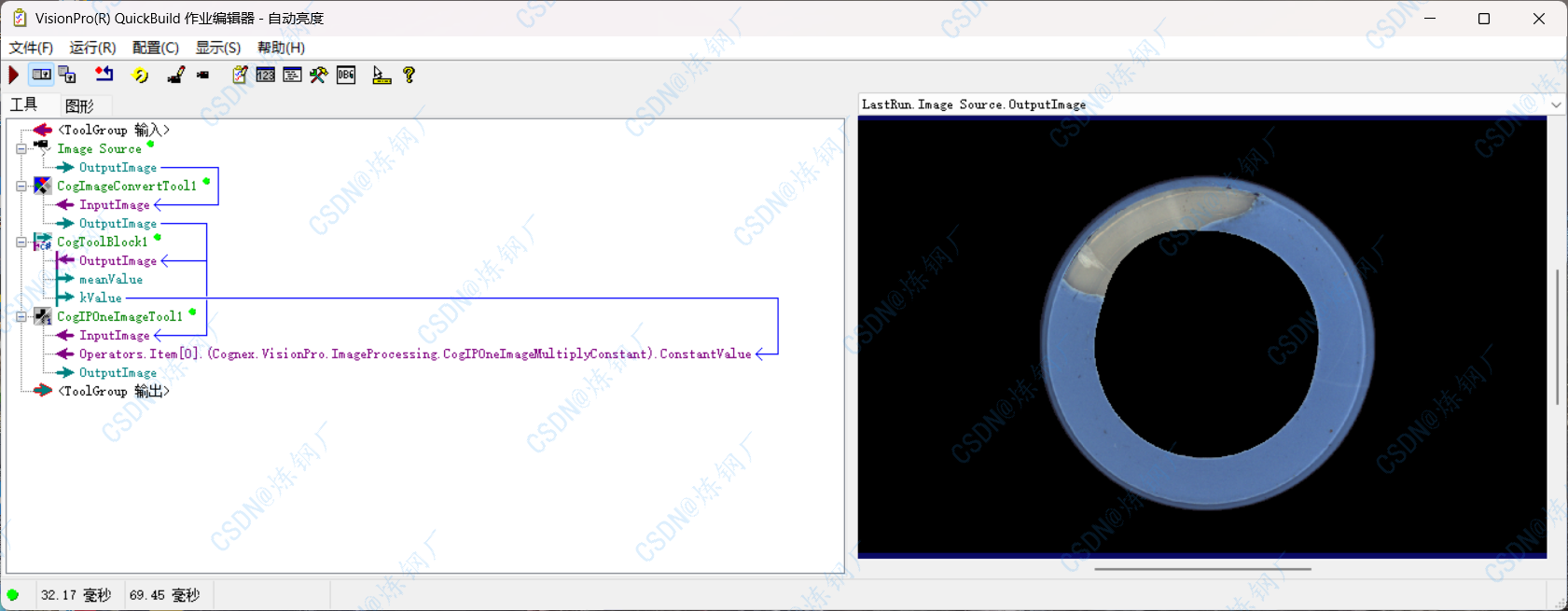The width and height of the screenshot is (1568, 611).
Task: Maximize the QuickBuild window
Action: coord(1484,19)
